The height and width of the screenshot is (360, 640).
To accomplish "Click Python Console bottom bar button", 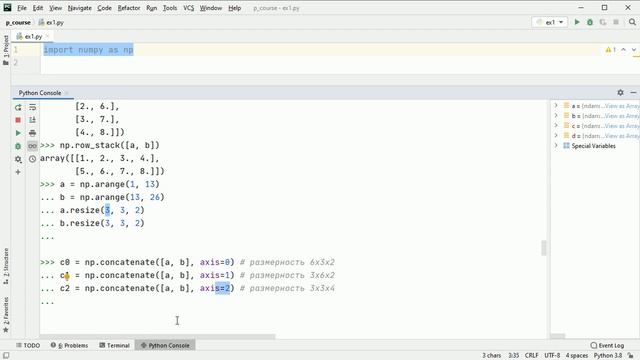I will 165,345.
